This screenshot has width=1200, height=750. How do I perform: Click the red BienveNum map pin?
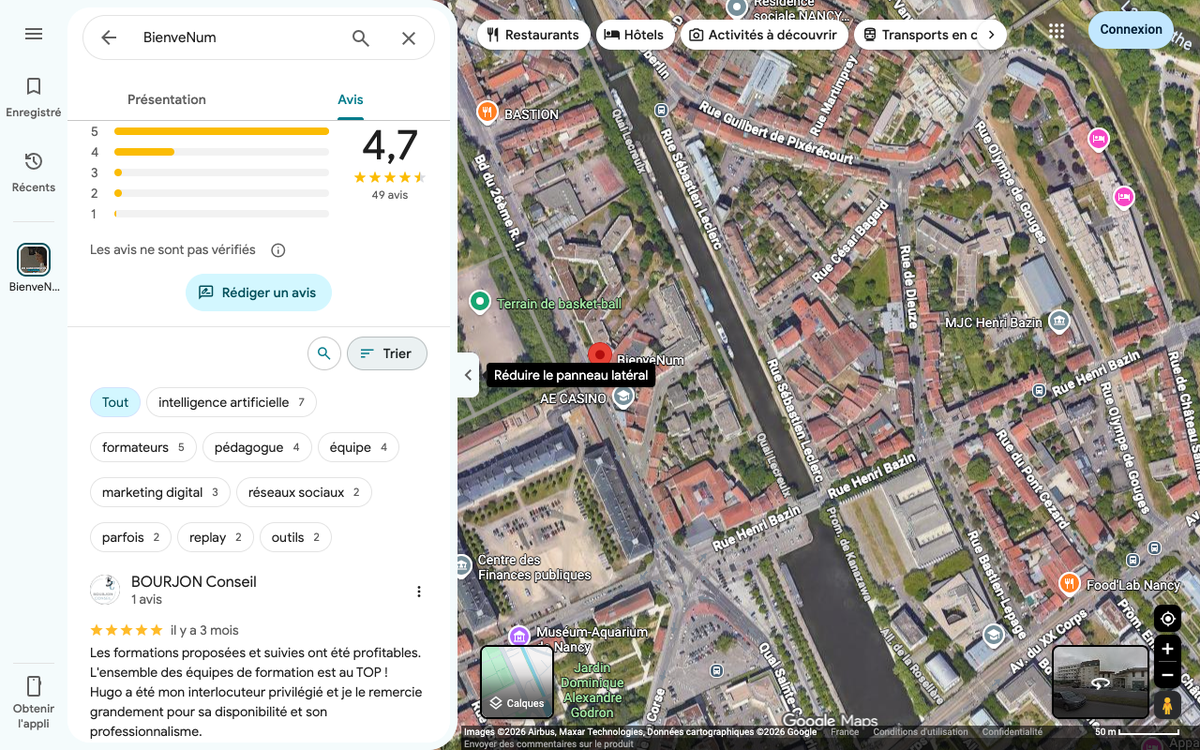coord(600,354)
